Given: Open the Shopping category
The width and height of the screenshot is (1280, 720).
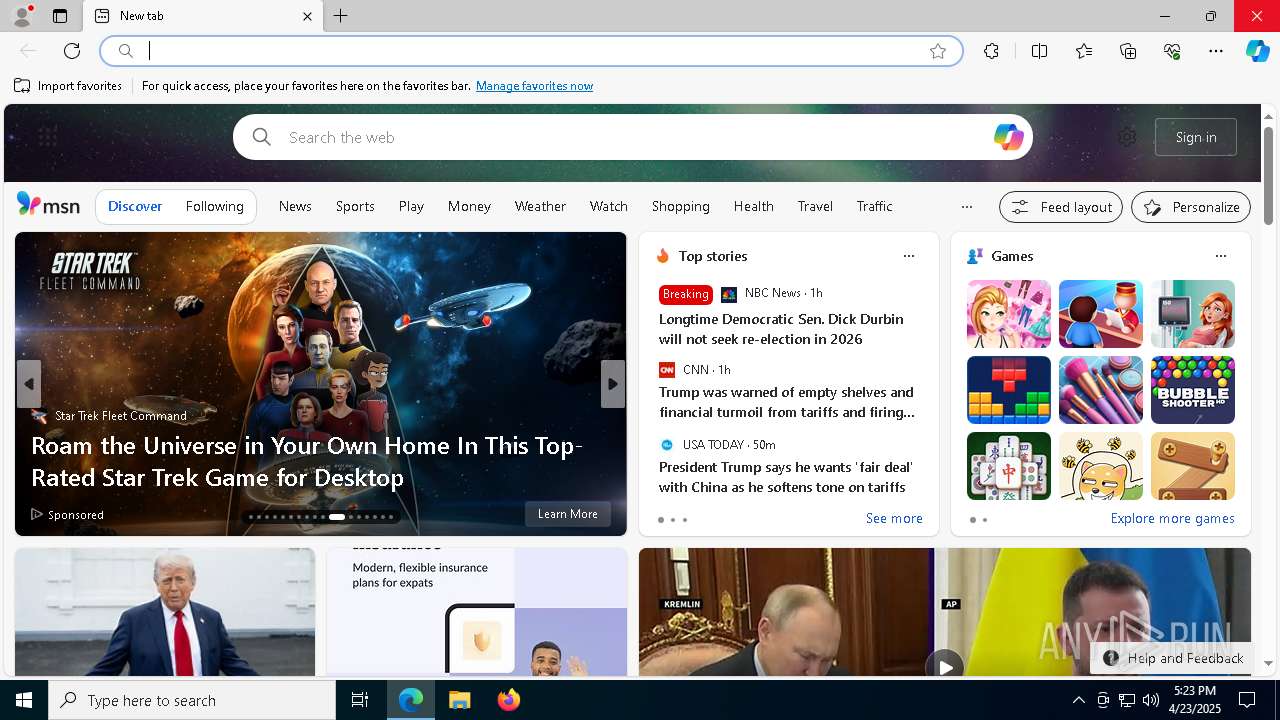Looking at the screenshot, I should click(681, 206).
